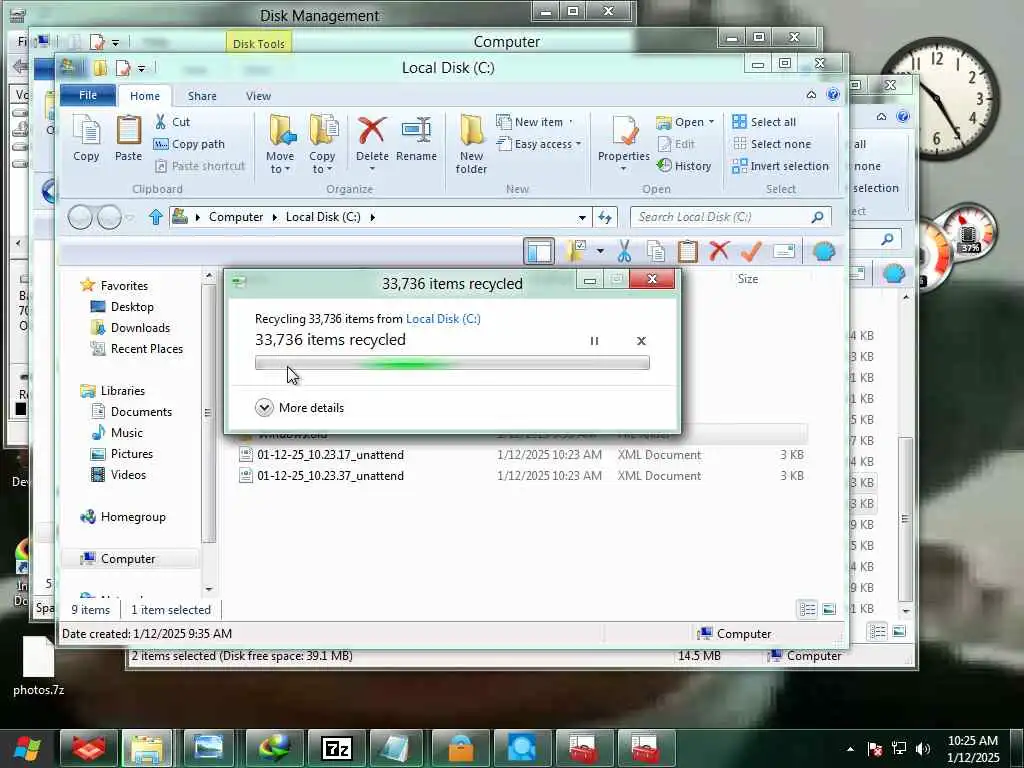Image resolution: width=1024 pixels, height=768 pixels.
Task: Switch to the Home ribbon tab
Action: click(144, 96)
